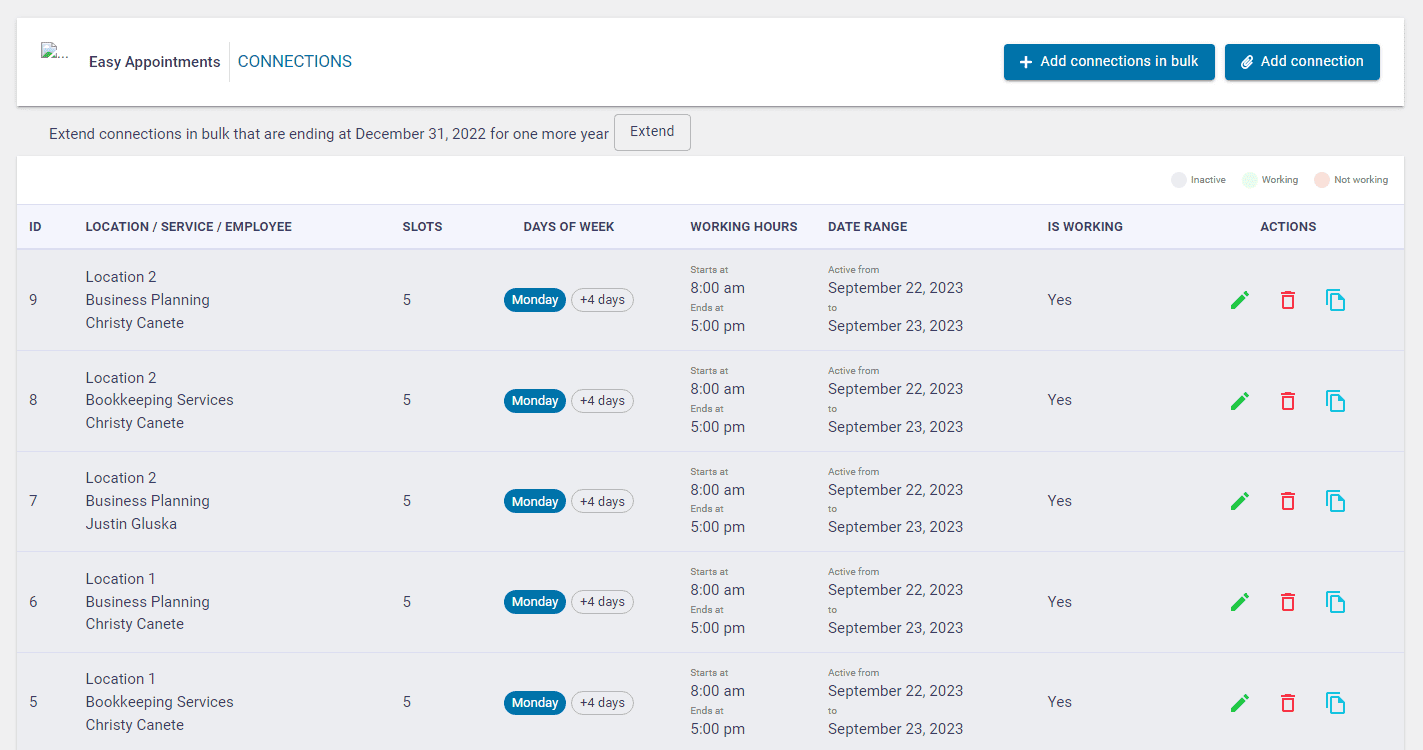Click the Add connections in bulk button
The width and height of the screenshot is (1423, 750).
(x=1109, y=62)
